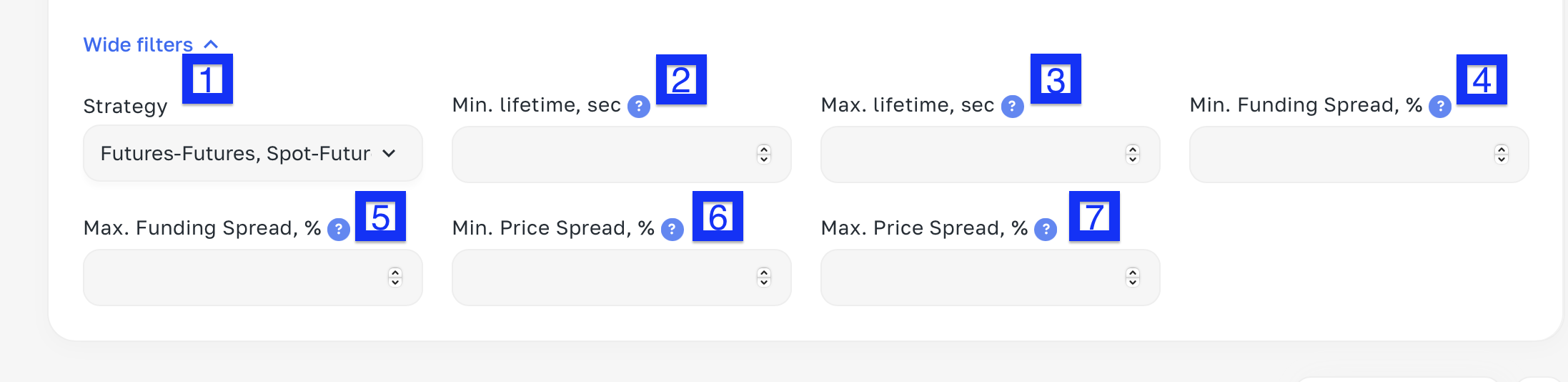This screenshot has height=382, width=1568.
Task: Open the Strategy dropdown
Action: point(252,154)
